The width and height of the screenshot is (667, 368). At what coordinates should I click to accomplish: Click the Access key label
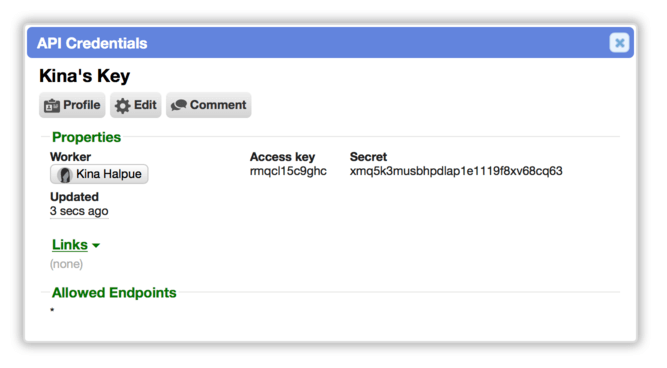(x=282, y=157)
